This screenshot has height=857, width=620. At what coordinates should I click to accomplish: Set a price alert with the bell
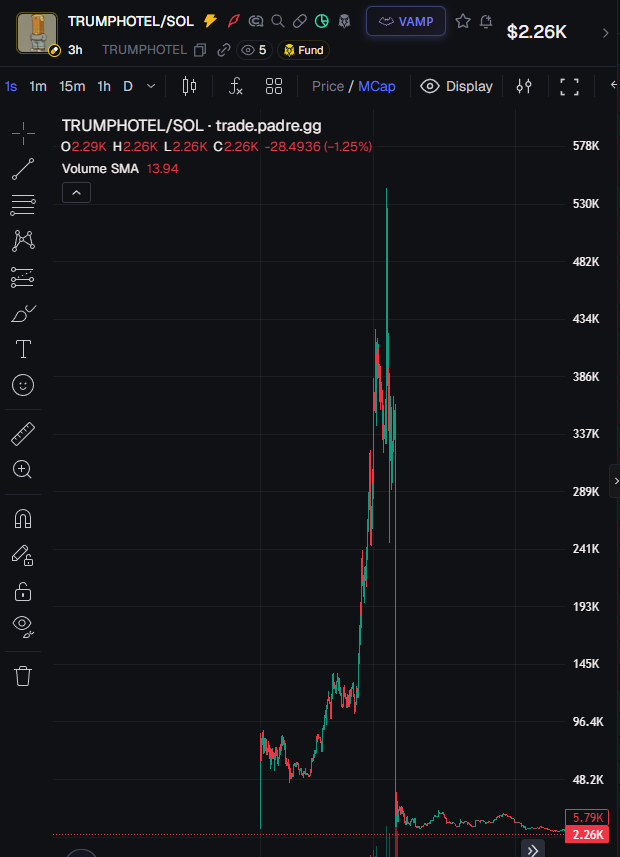486,21
